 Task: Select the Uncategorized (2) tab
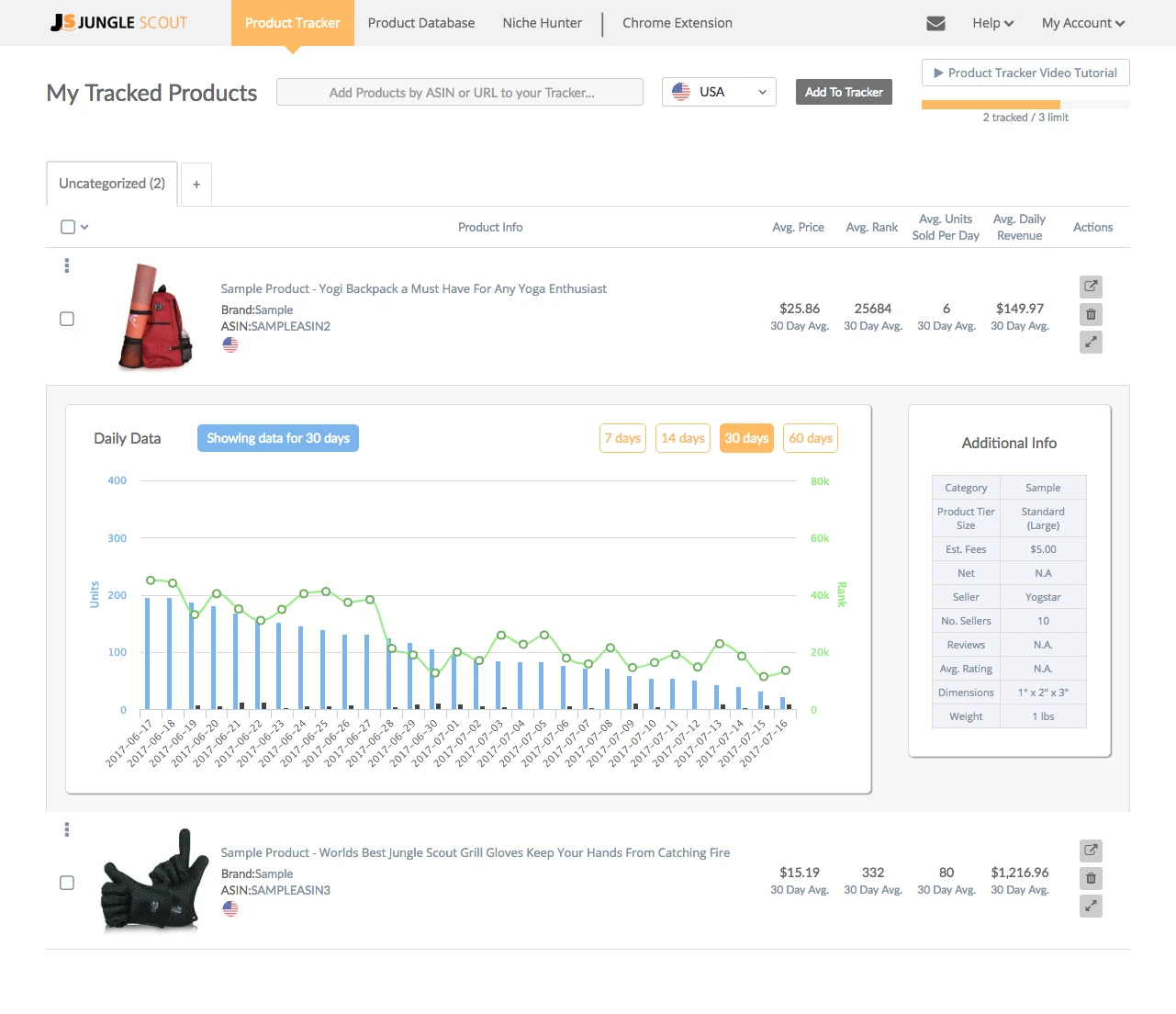tap(112, 184)
